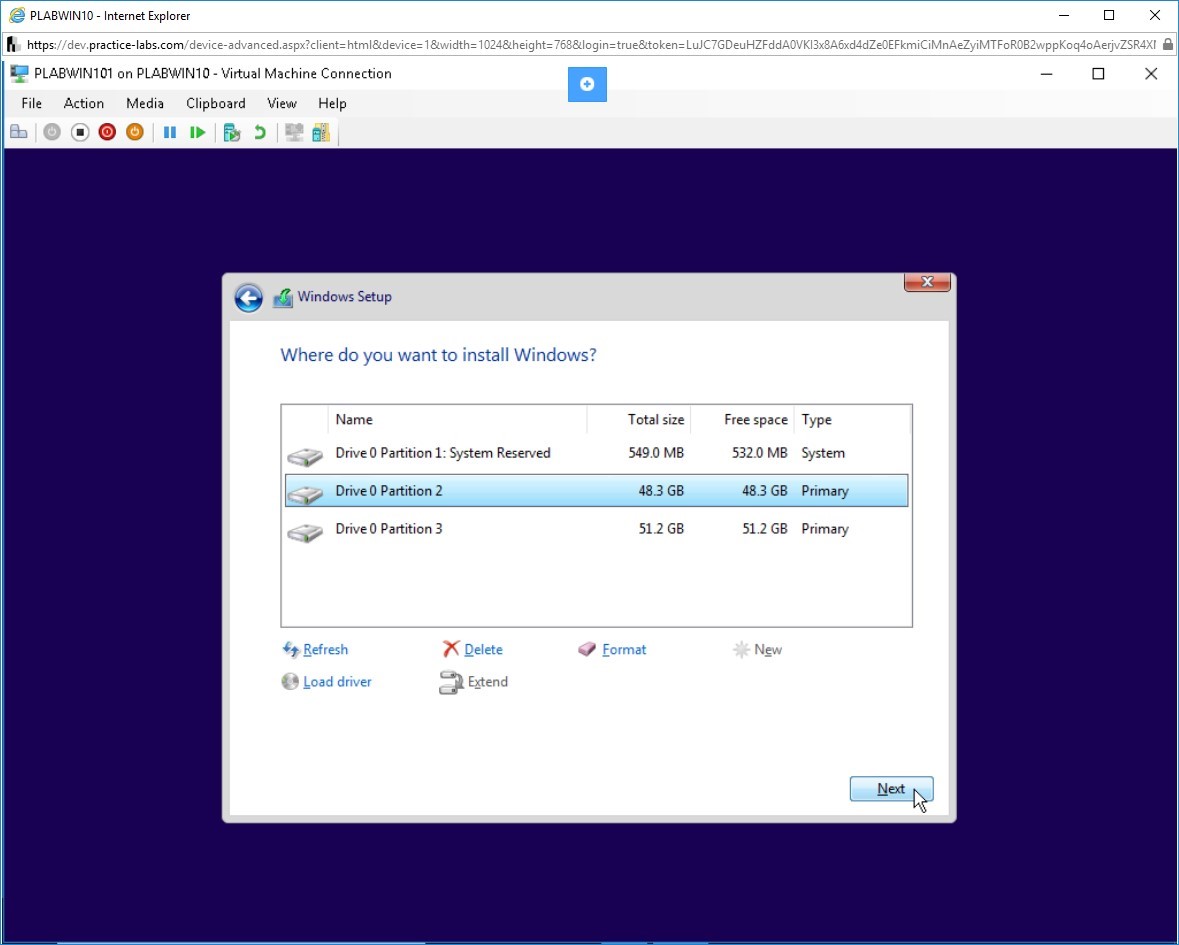Click the Virtual Machine Connection window icon
The height and width of the screenshot is (945, 1179).
click(19, 74)
